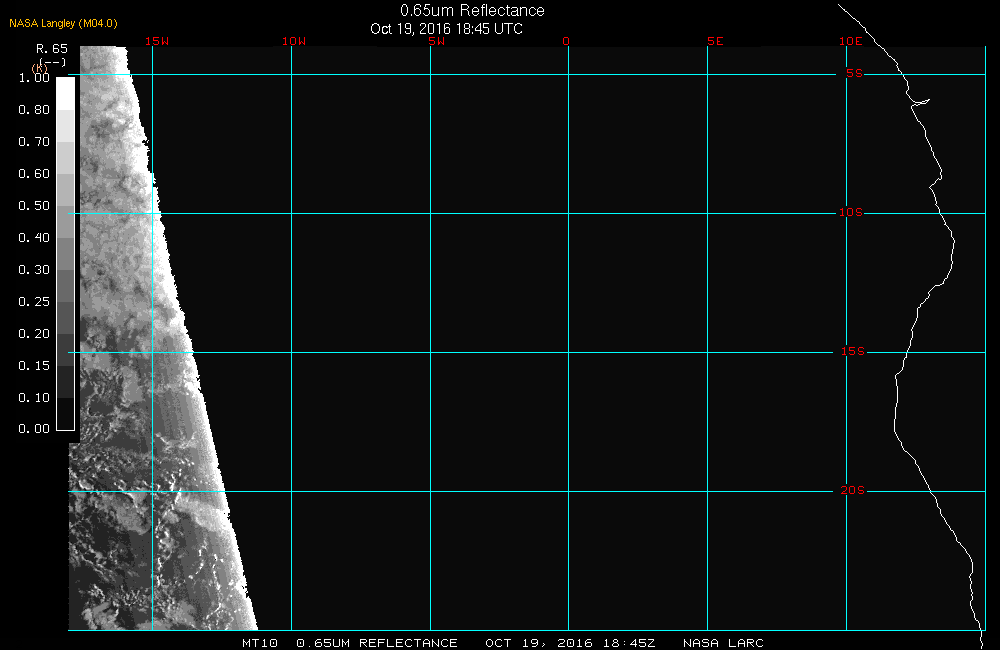Click the 0.50 colorbar tick value

[x=34, y=206]
